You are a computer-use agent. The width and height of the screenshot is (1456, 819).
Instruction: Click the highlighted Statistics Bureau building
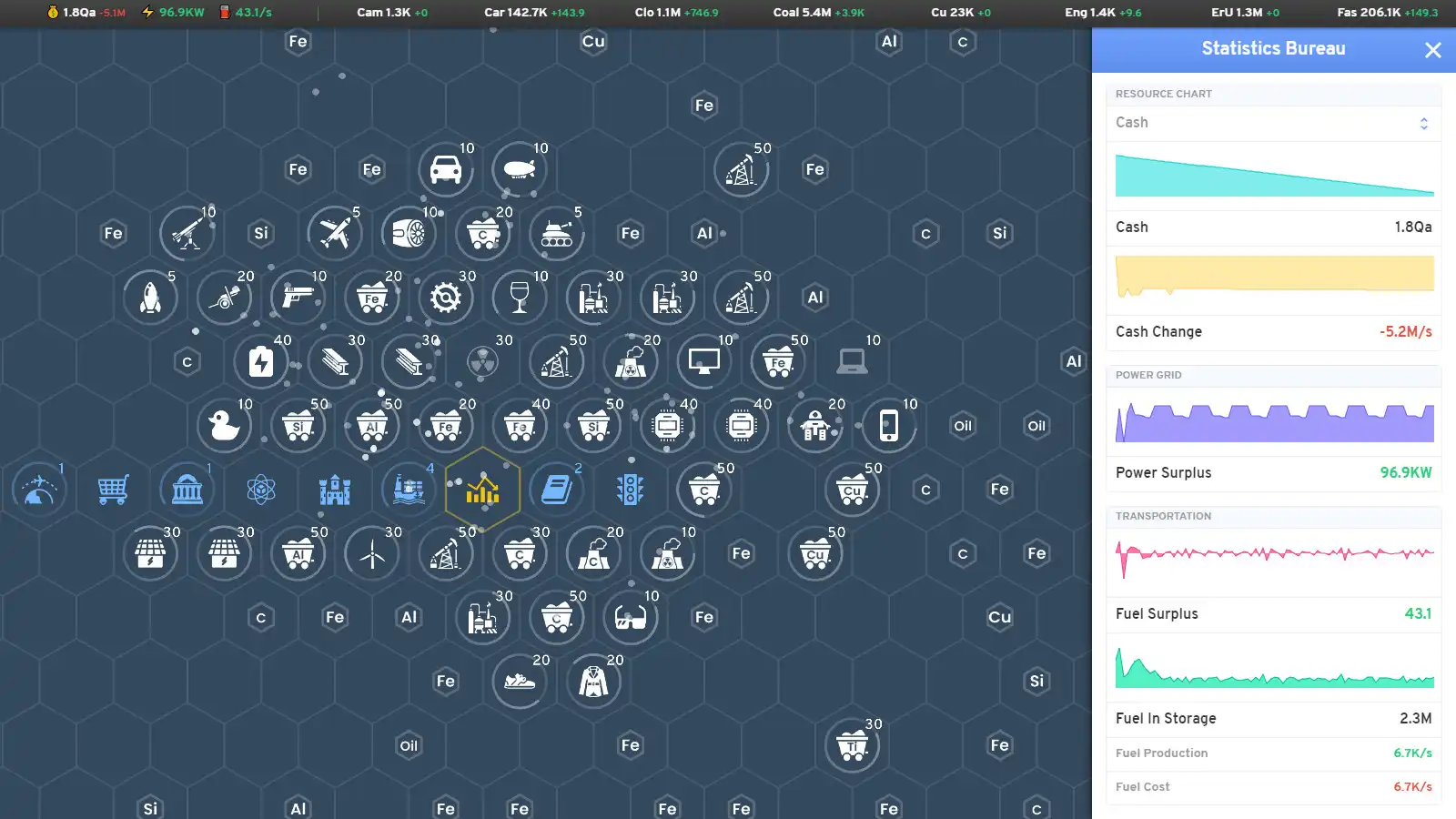482,490
